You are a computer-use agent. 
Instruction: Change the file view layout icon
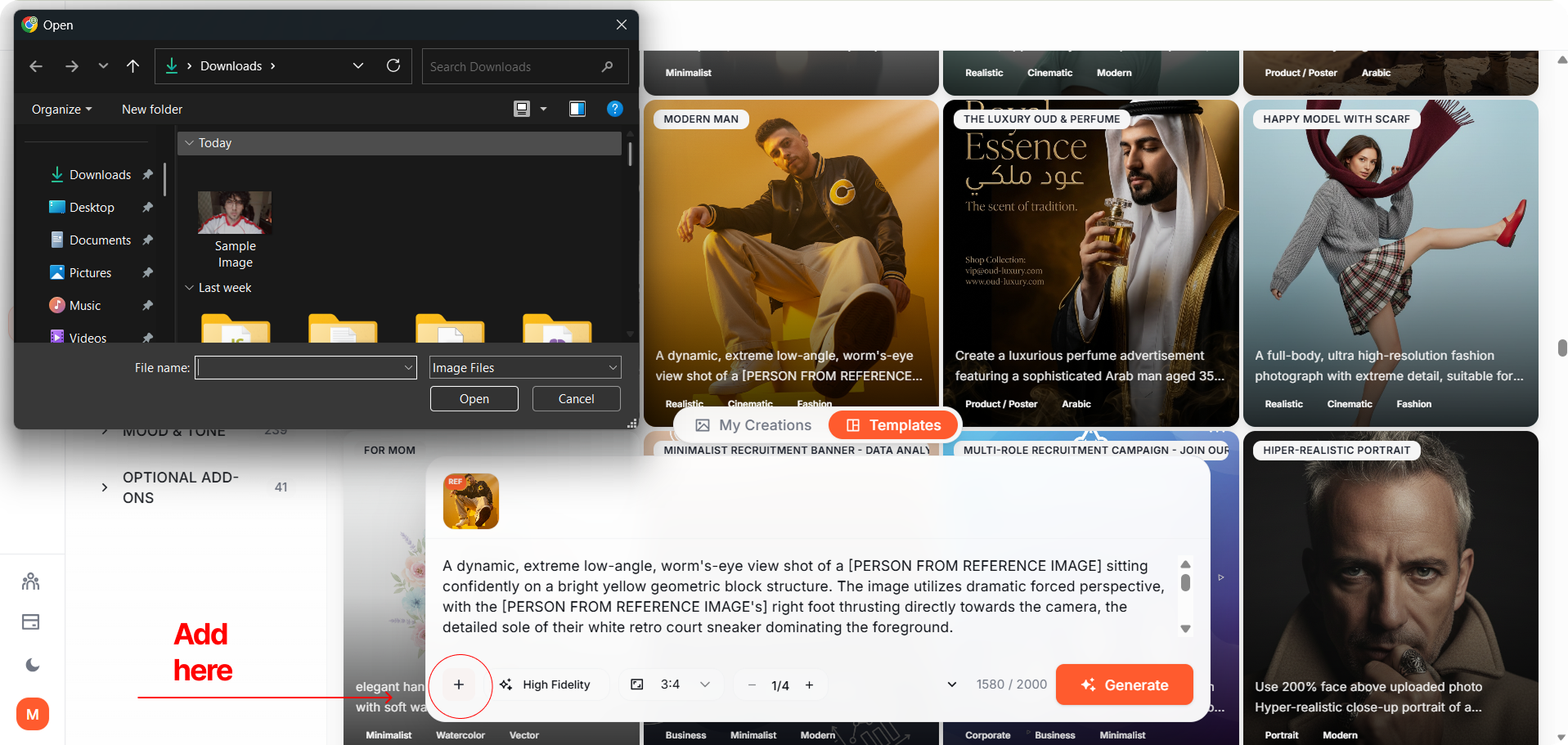522,109
